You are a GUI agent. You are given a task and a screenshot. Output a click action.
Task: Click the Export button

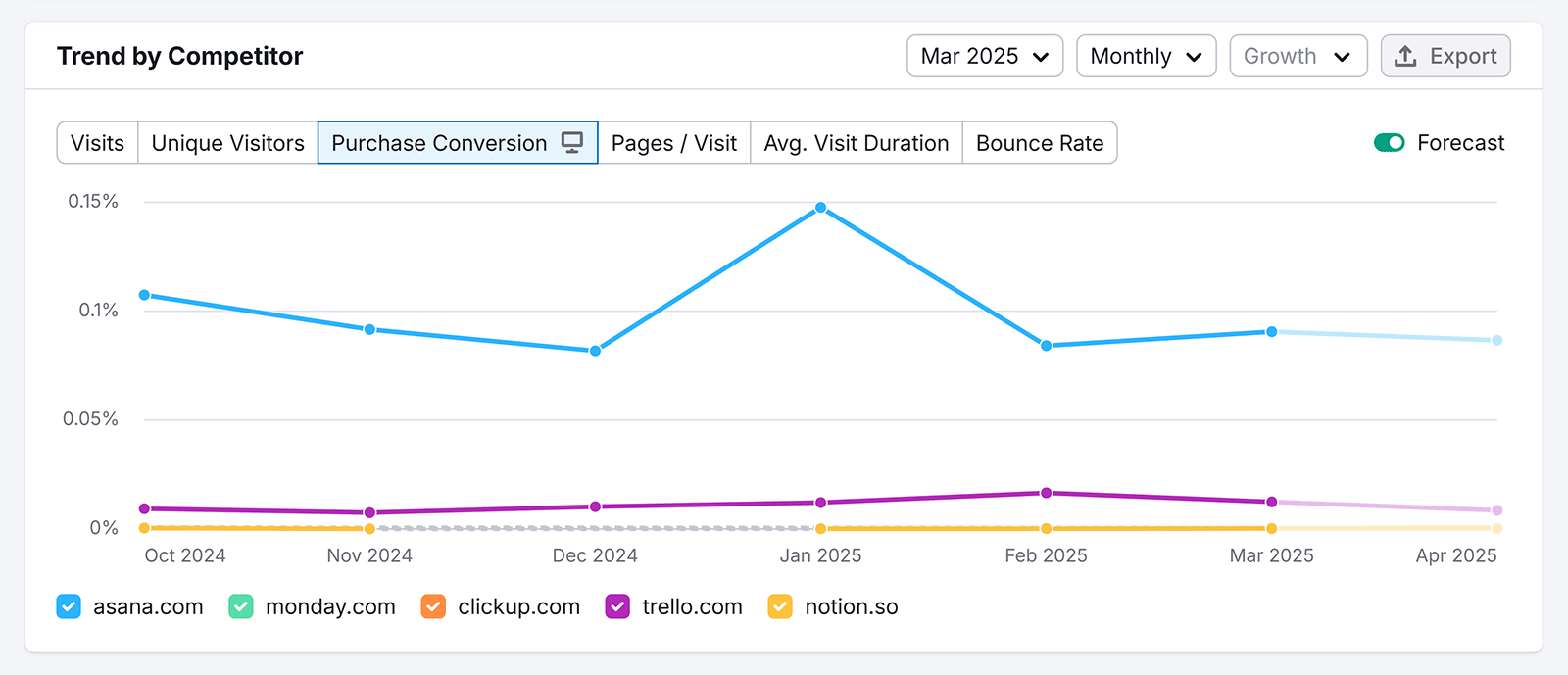click(x=1445, y=56)
